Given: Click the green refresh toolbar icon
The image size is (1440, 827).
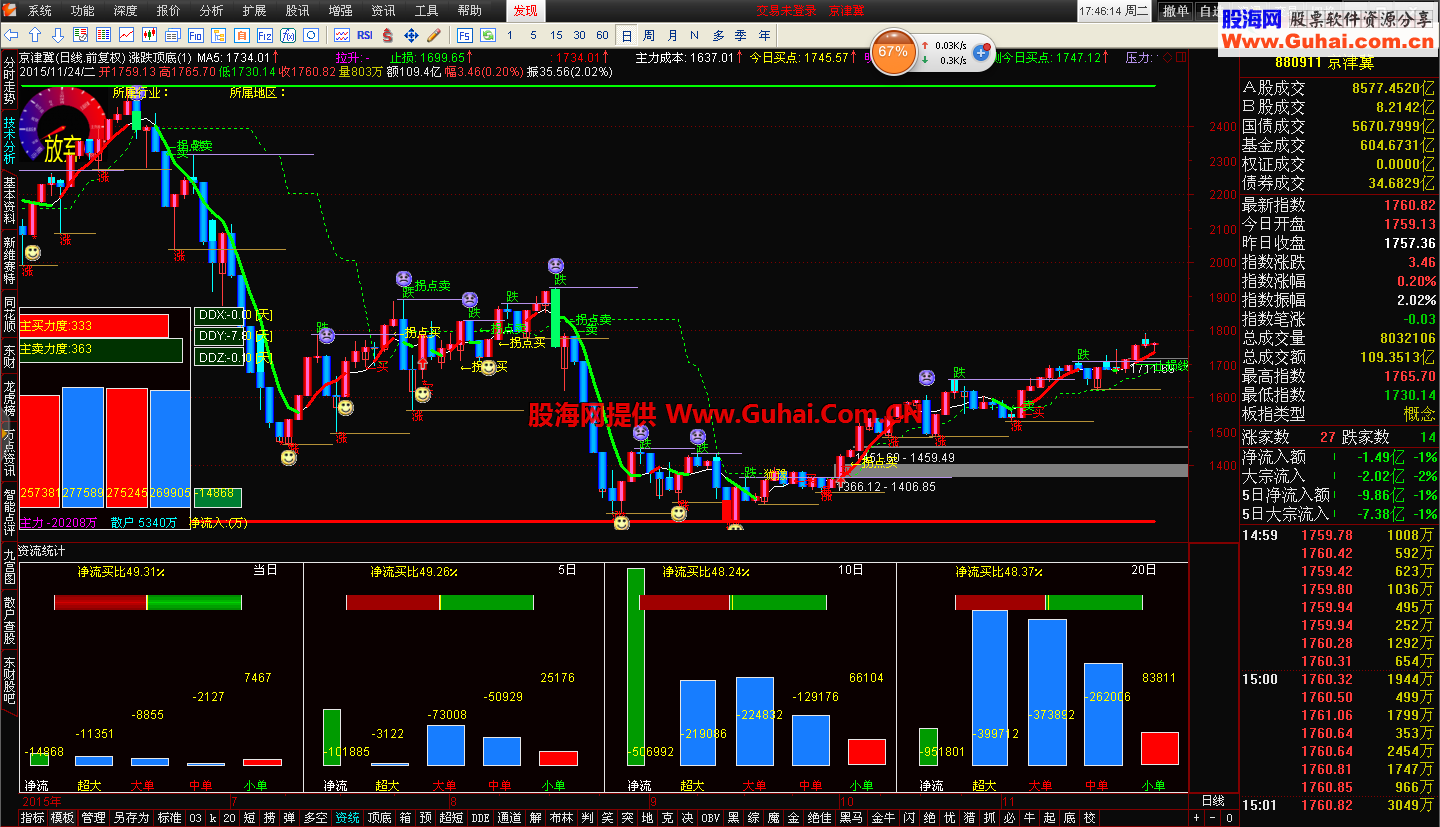Looking at the screenshot, I should pos(486,35).
